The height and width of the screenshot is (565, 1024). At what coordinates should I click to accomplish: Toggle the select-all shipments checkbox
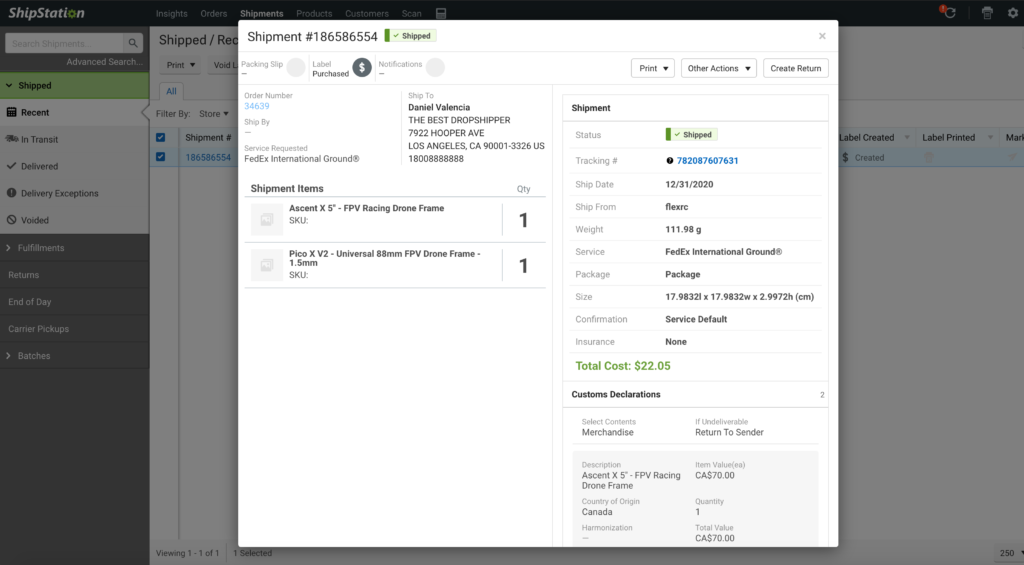pos(160,138)
